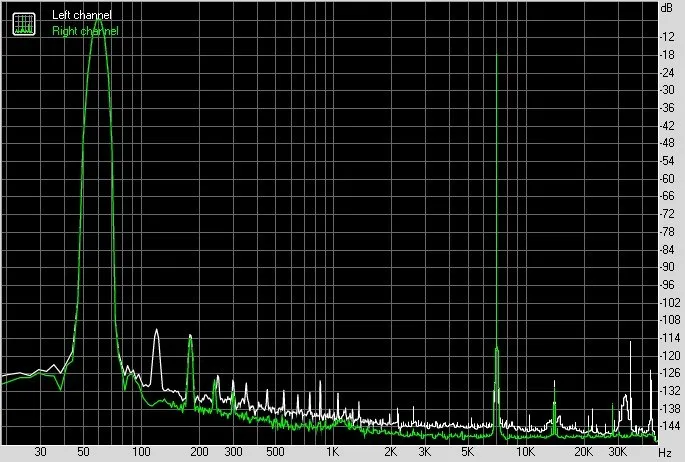Click the green spike near 14 kHz
Viewport: 685px width, 462px height.
click(554, 389)
